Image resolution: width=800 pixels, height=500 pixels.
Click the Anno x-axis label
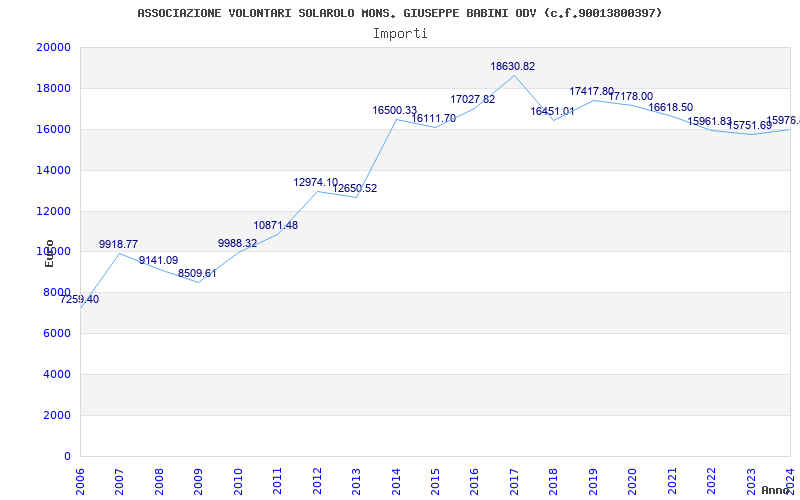[x=775, y=490]
